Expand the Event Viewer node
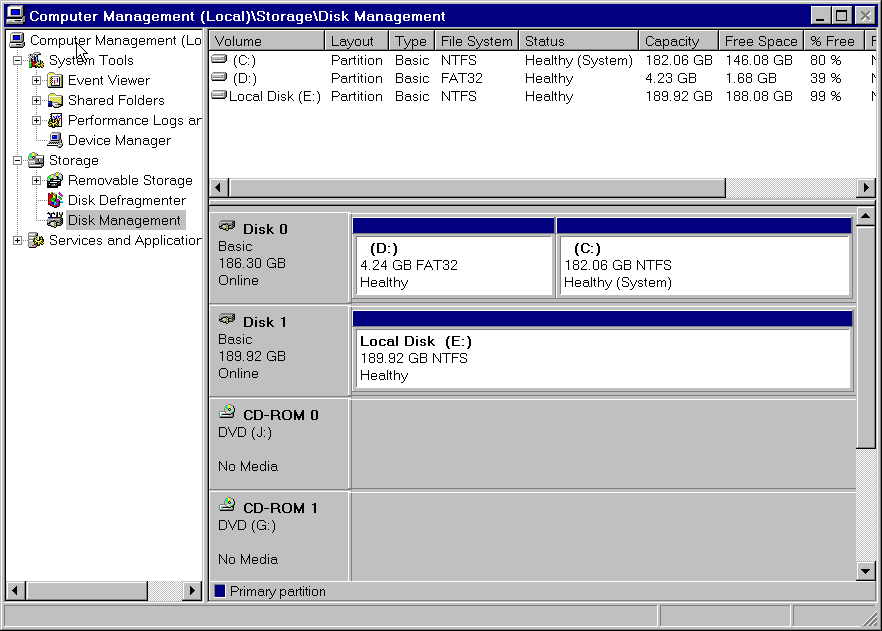The image size is (882, 631). click(x=37, y=80)
